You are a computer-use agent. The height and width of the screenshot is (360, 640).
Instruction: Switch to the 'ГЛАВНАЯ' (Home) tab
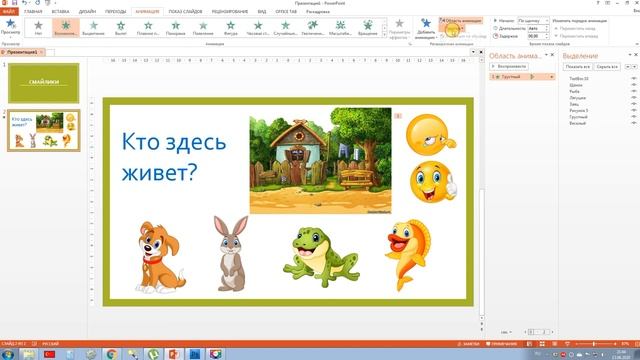tap(33, 11)
